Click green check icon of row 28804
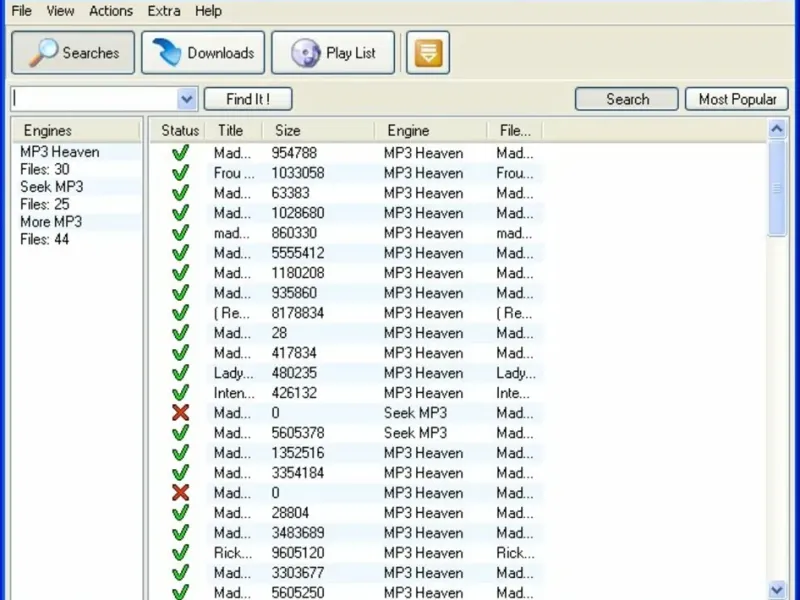The width and height of the screenshot is (800, 600). click(x=180, y=513)
